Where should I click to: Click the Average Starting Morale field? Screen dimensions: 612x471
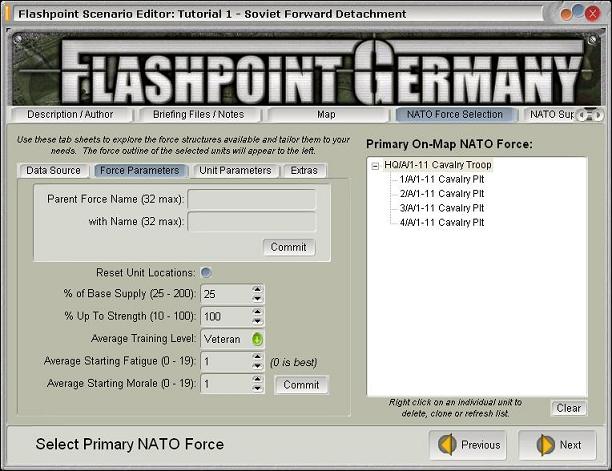[226, 384]
